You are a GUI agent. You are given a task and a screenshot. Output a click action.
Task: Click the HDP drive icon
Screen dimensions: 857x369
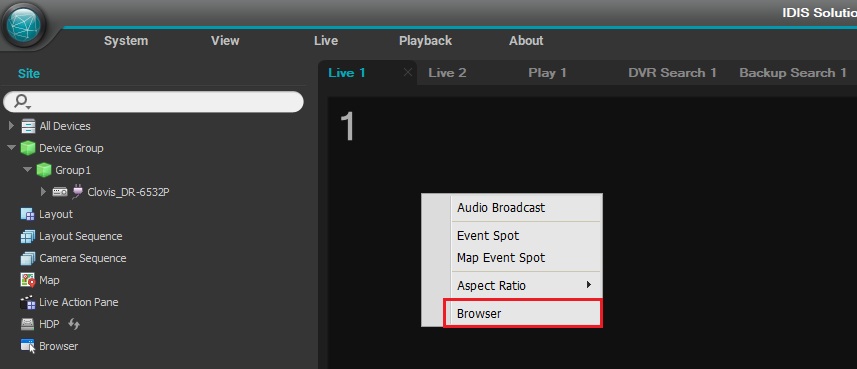coord(27,324)
